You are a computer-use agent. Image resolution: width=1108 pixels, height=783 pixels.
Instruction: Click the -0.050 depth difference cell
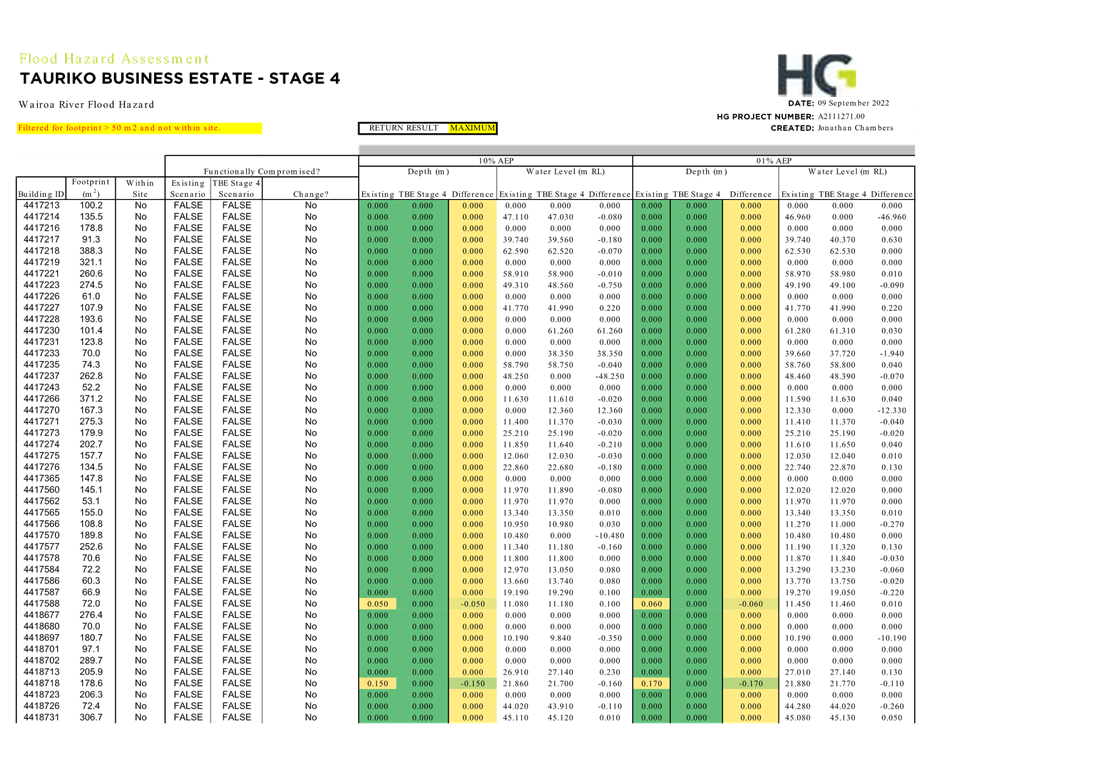coord(472,604)
